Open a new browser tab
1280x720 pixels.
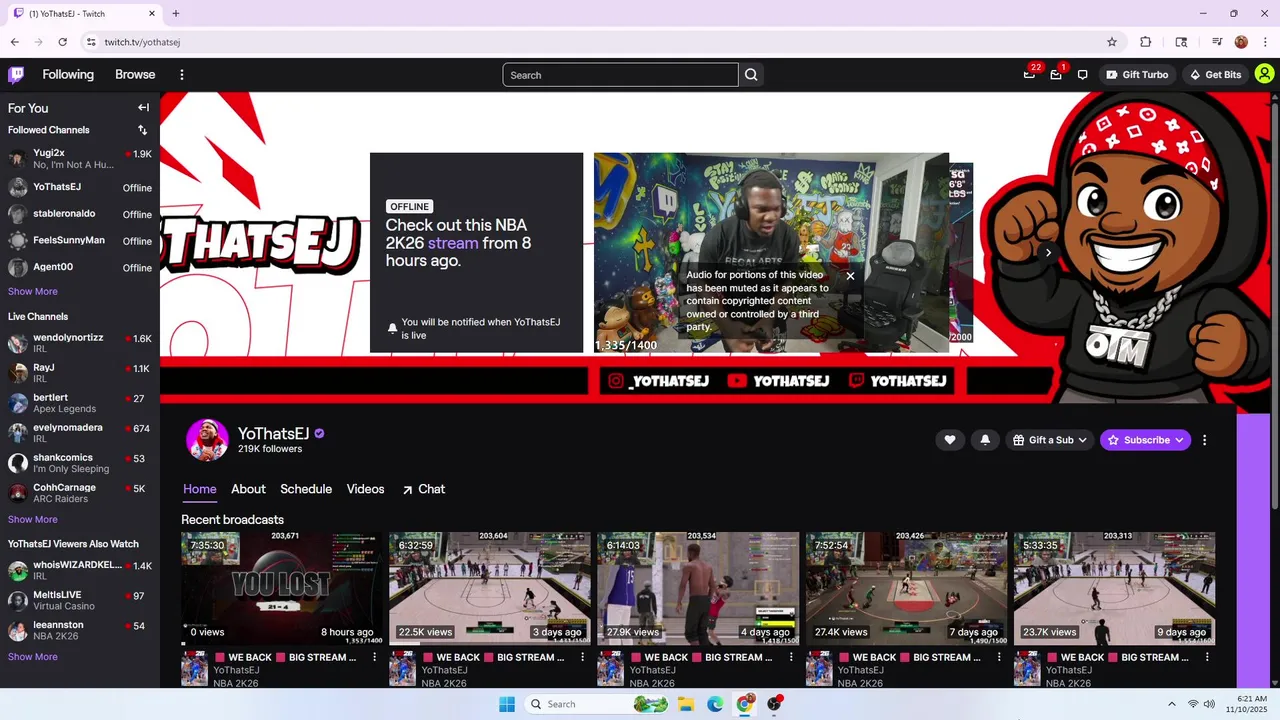176,13
